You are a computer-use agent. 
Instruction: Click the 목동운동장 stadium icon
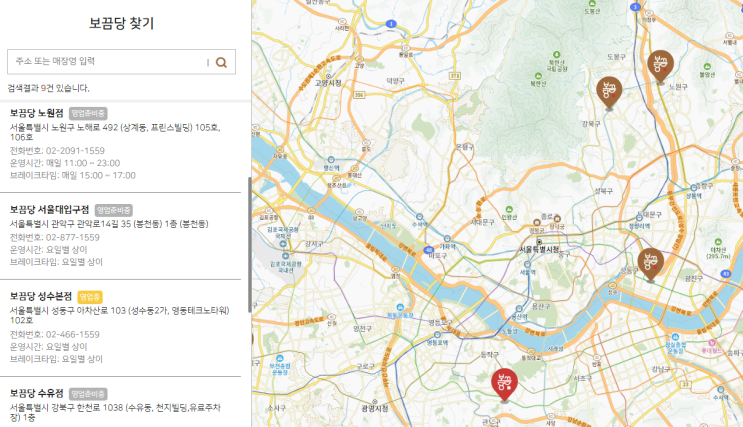(400, 307)
